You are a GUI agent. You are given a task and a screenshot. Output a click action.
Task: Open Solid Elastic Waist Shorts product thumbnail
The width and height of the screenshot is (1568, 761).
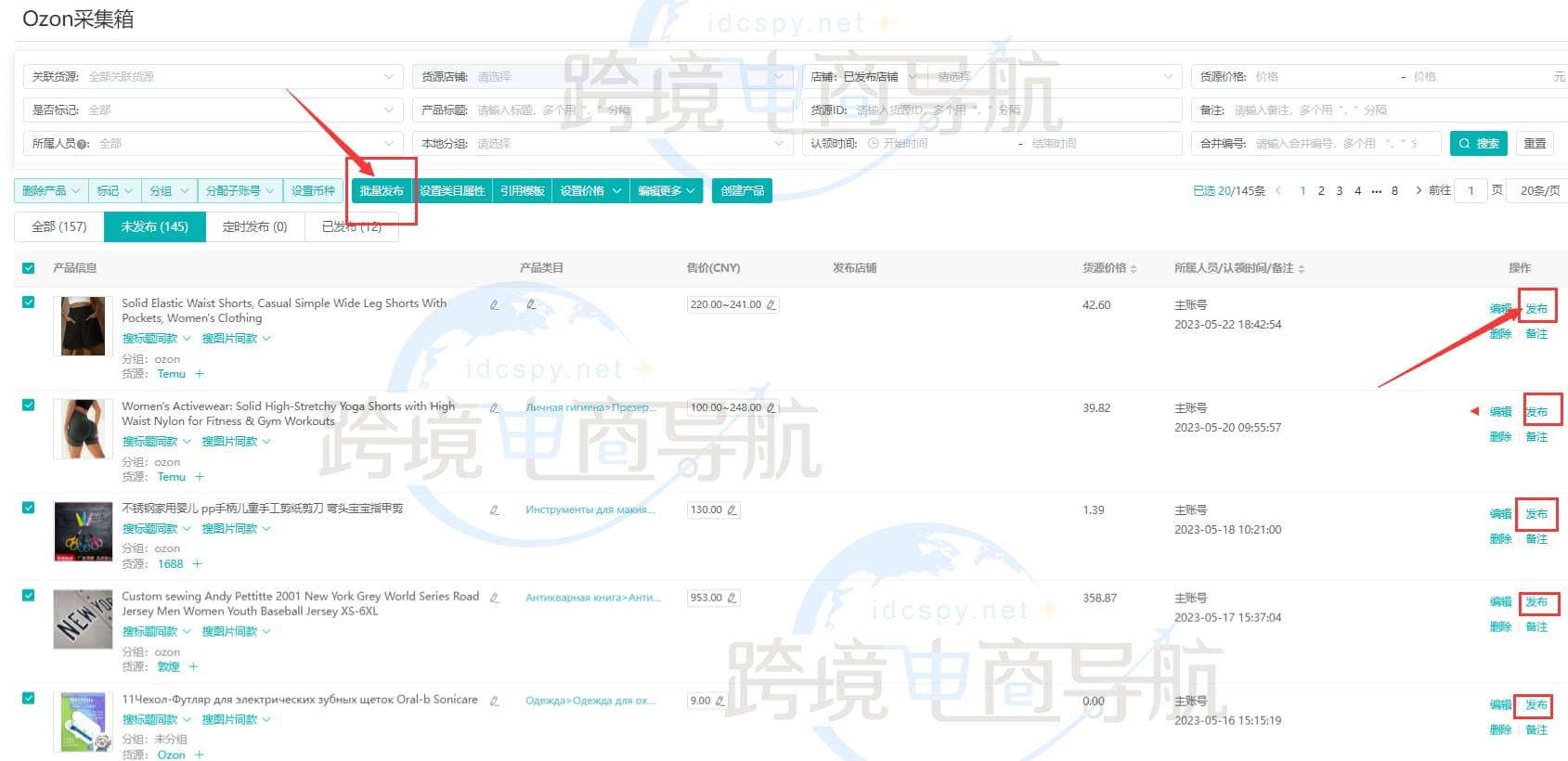click(x=83, y=327)
